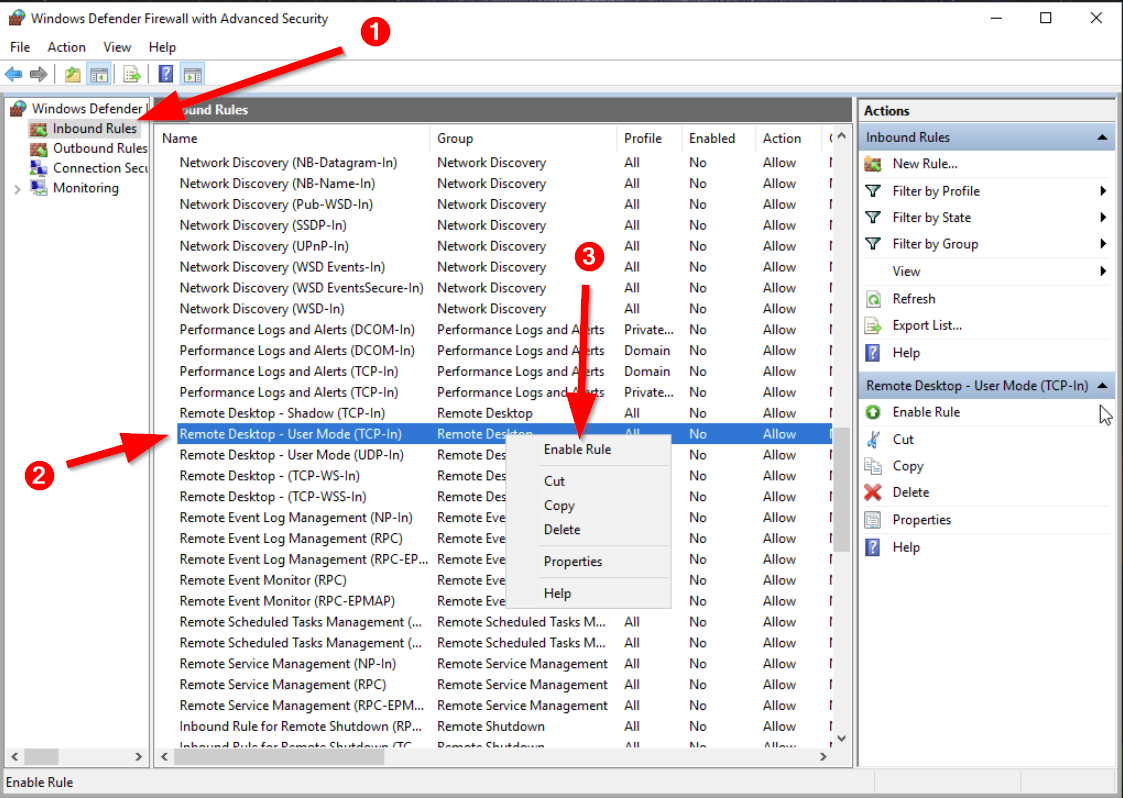Viewport: 1123px width, 798px height.
Task: Open the Filter by Profile submenu arrow
Action: (x=1103, y=191)
